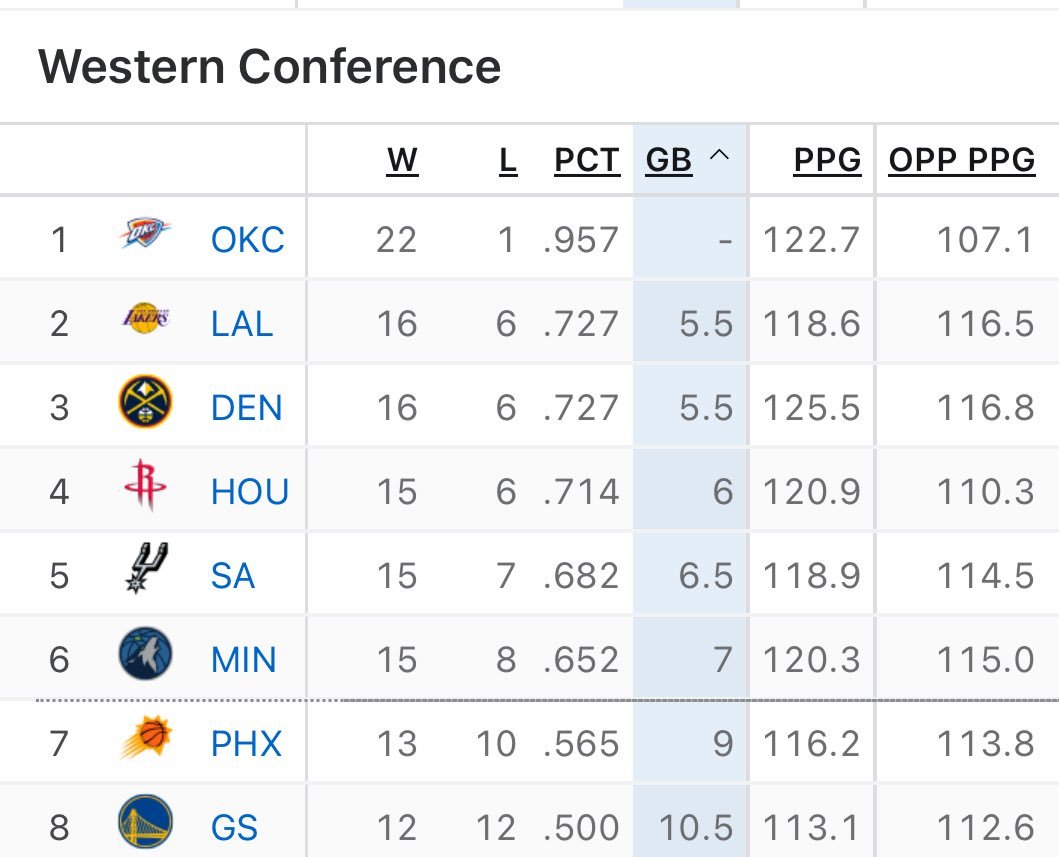Open the OKC team link

(x=247, y=240)
